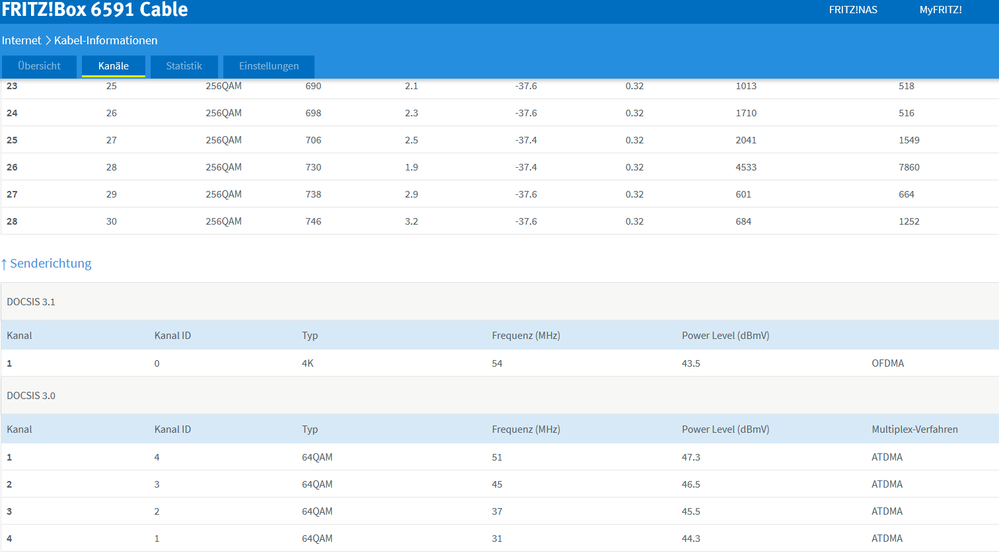This screenshot has height=557, width=999.
Task: Click the 2041 error count value
Action: click(746, 140)
